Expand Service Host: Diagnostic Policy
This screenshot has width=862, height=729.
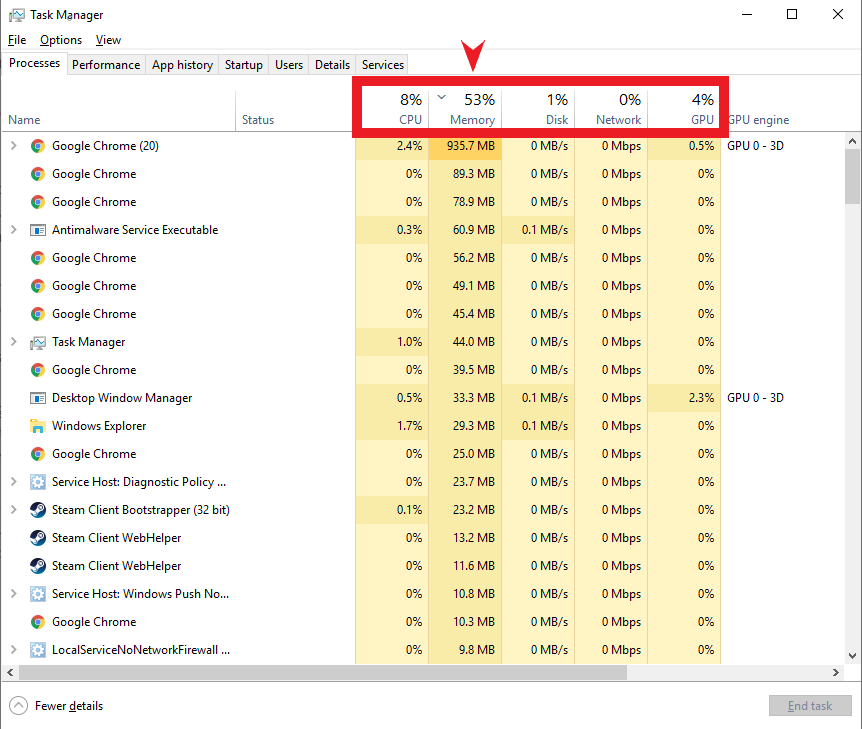[14, 482]
